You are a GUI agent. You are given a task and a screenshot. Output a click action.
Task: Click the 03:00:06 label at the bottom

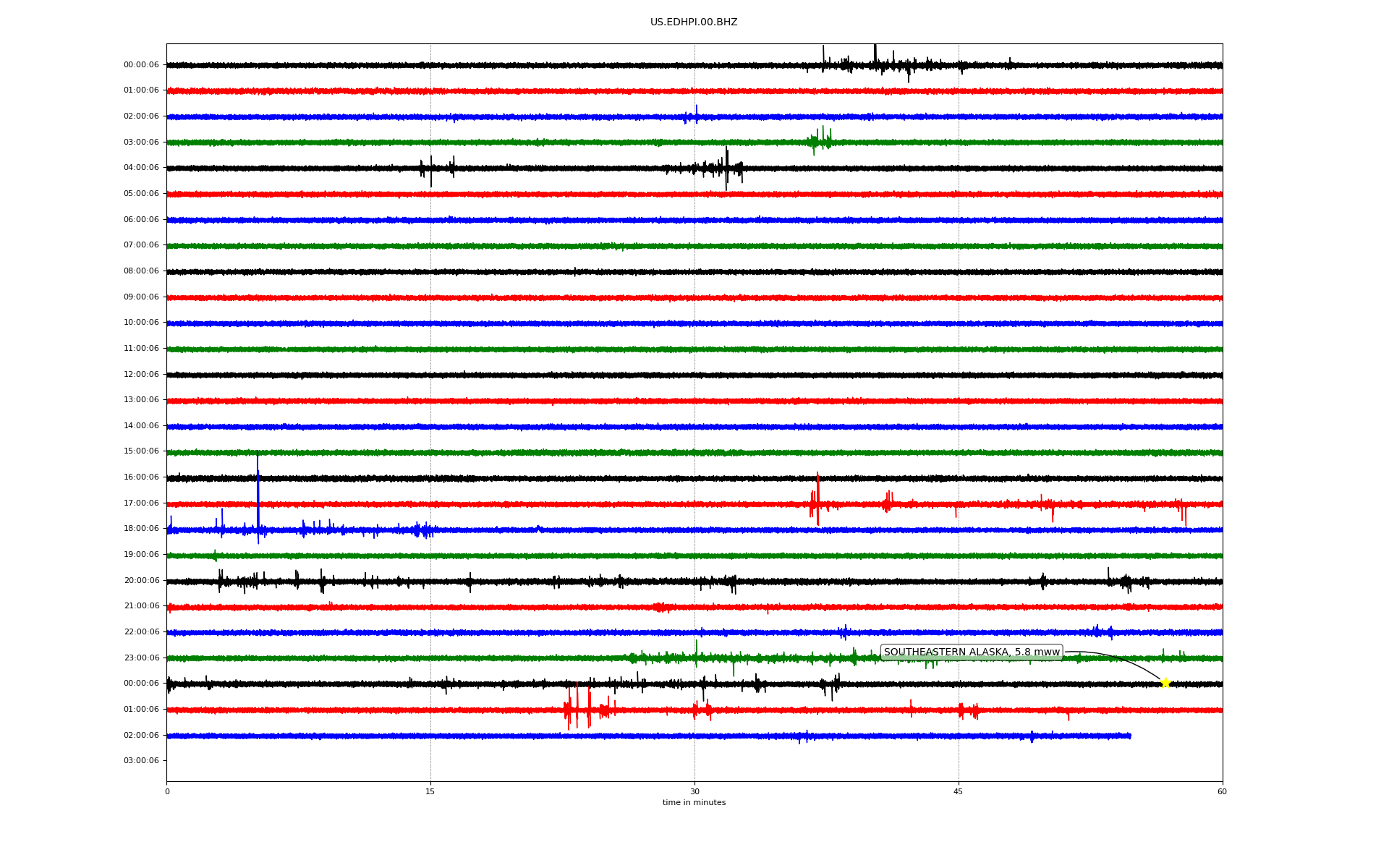pos(141,761)
